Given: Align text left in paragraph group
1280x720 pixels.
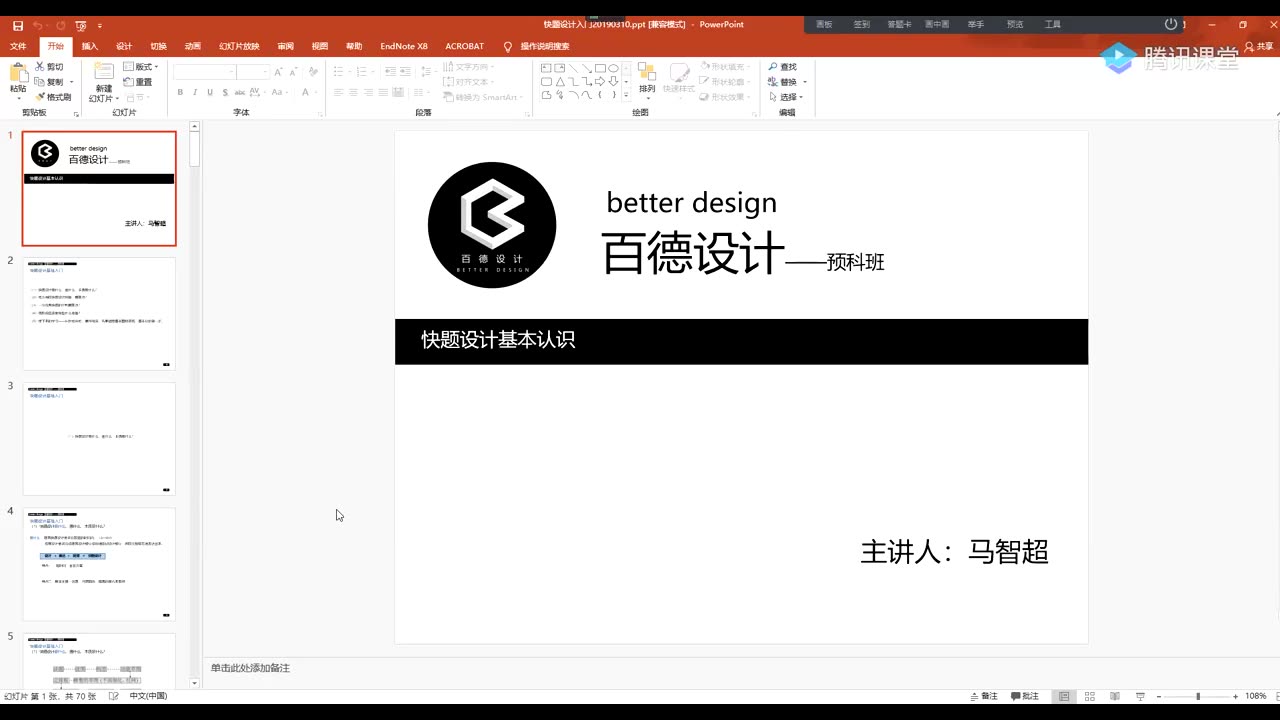Looking at the screenshot, I should pos(338,93).
